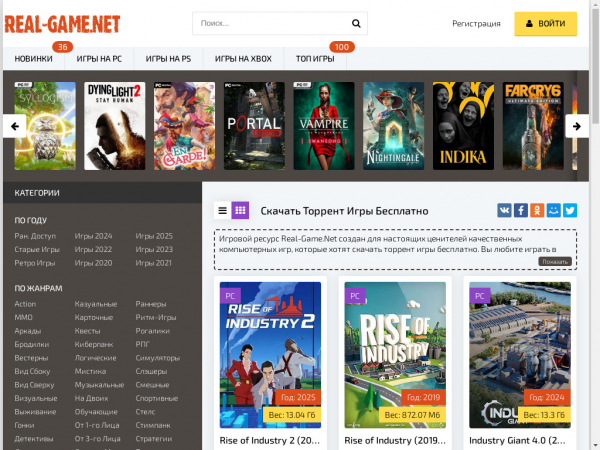This screenshot has width=600, height=450.
Task: Switch to grid view layout icon
Action: pos(240,210)
